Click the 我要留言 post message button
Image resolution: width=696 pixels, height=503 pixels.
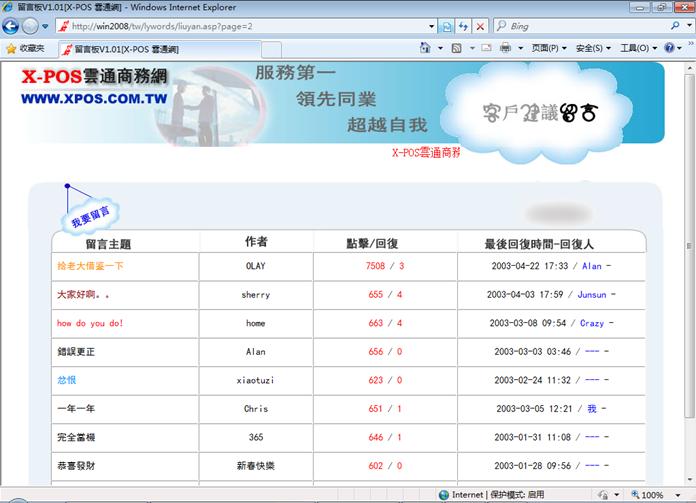tap(90, 213)
